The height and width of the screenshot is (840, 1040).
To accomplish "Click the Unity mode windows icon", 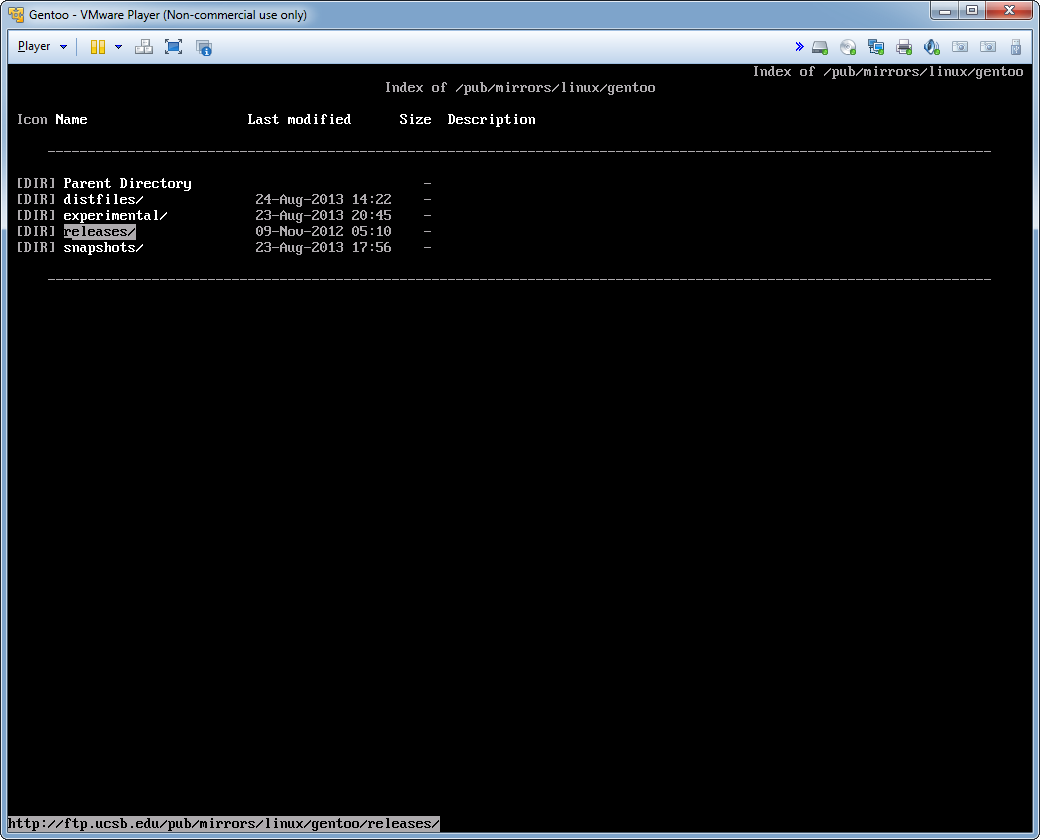I will tap(204, 47).
